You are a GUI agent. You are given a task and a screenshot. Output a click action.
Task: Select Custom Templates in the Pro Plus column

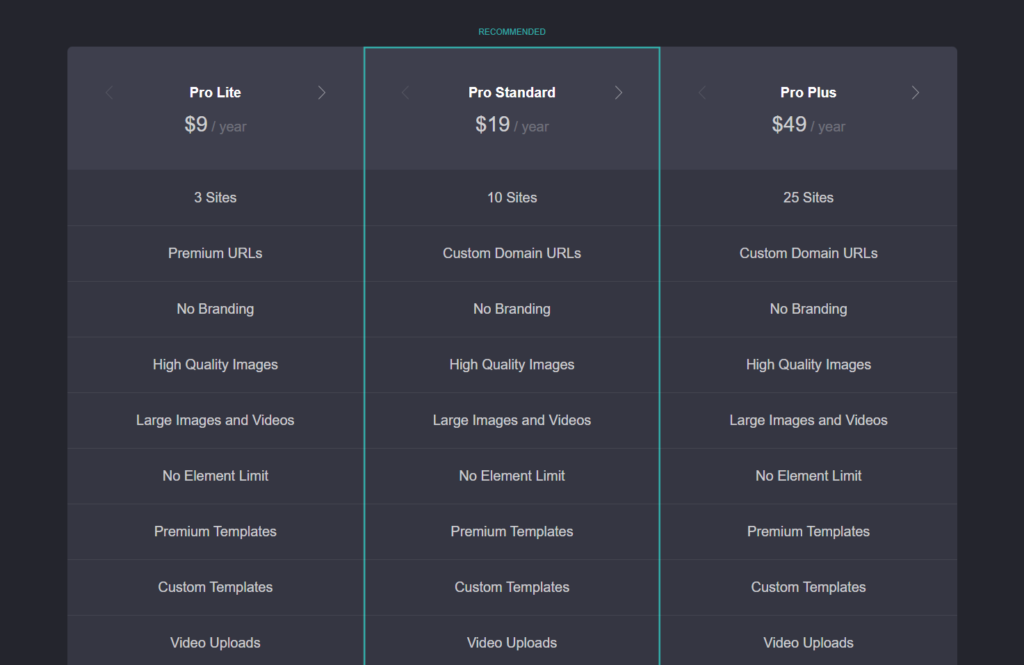(x=808, y=587)
